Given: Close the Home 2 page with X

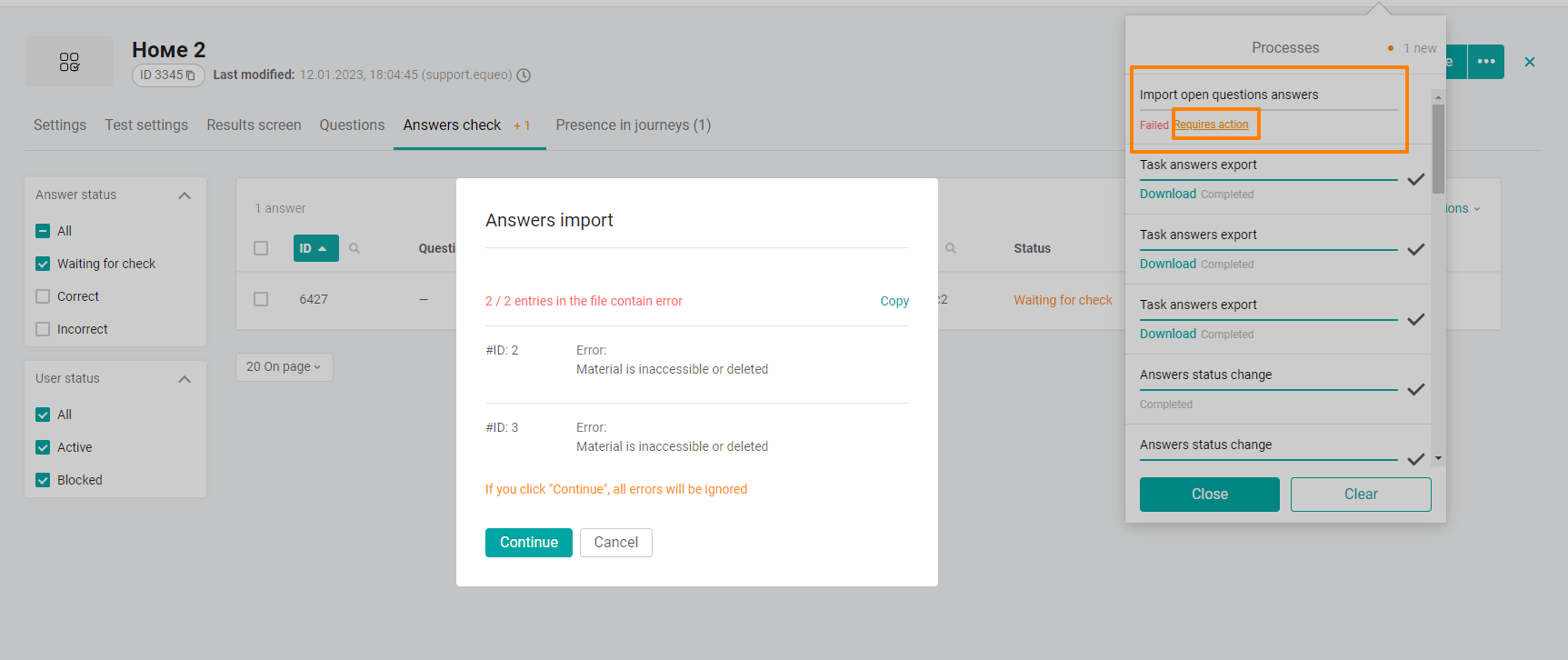Looking at the screenshot, I should point(1530,62).
